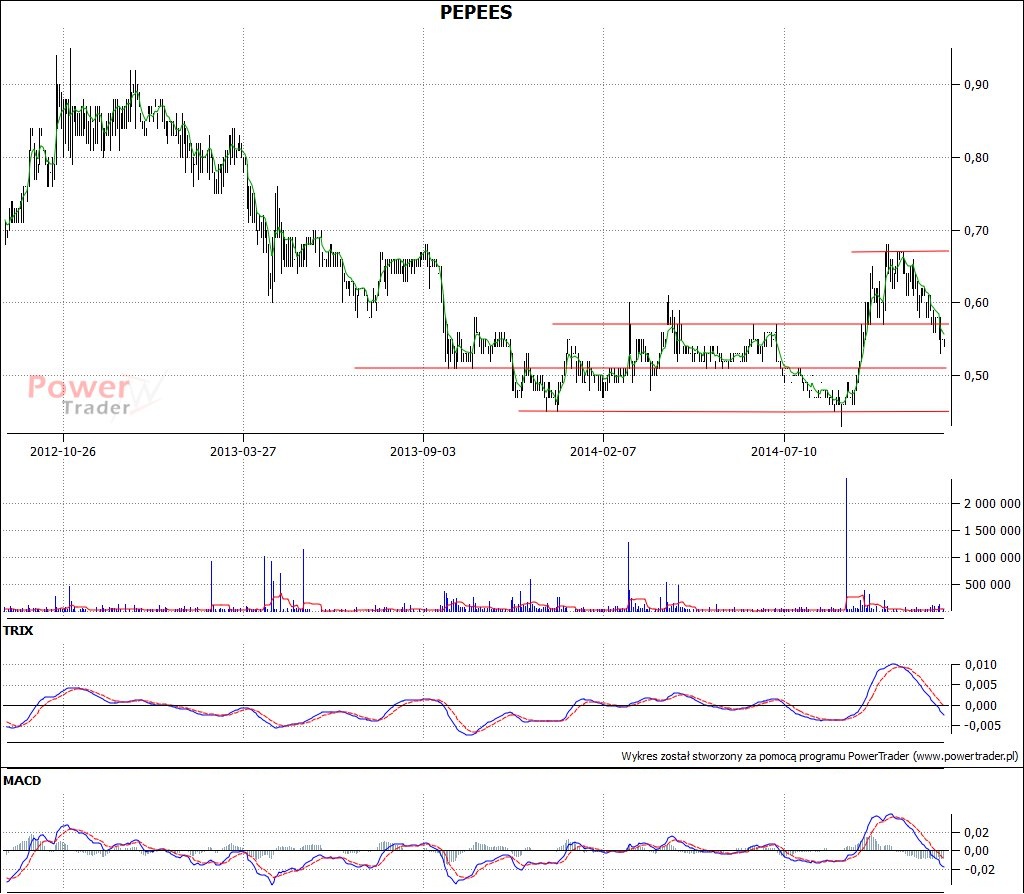Viewport: 1024px width, 894px height.
Task: Click the TRIX indicator title
Action: coord(18,631)
